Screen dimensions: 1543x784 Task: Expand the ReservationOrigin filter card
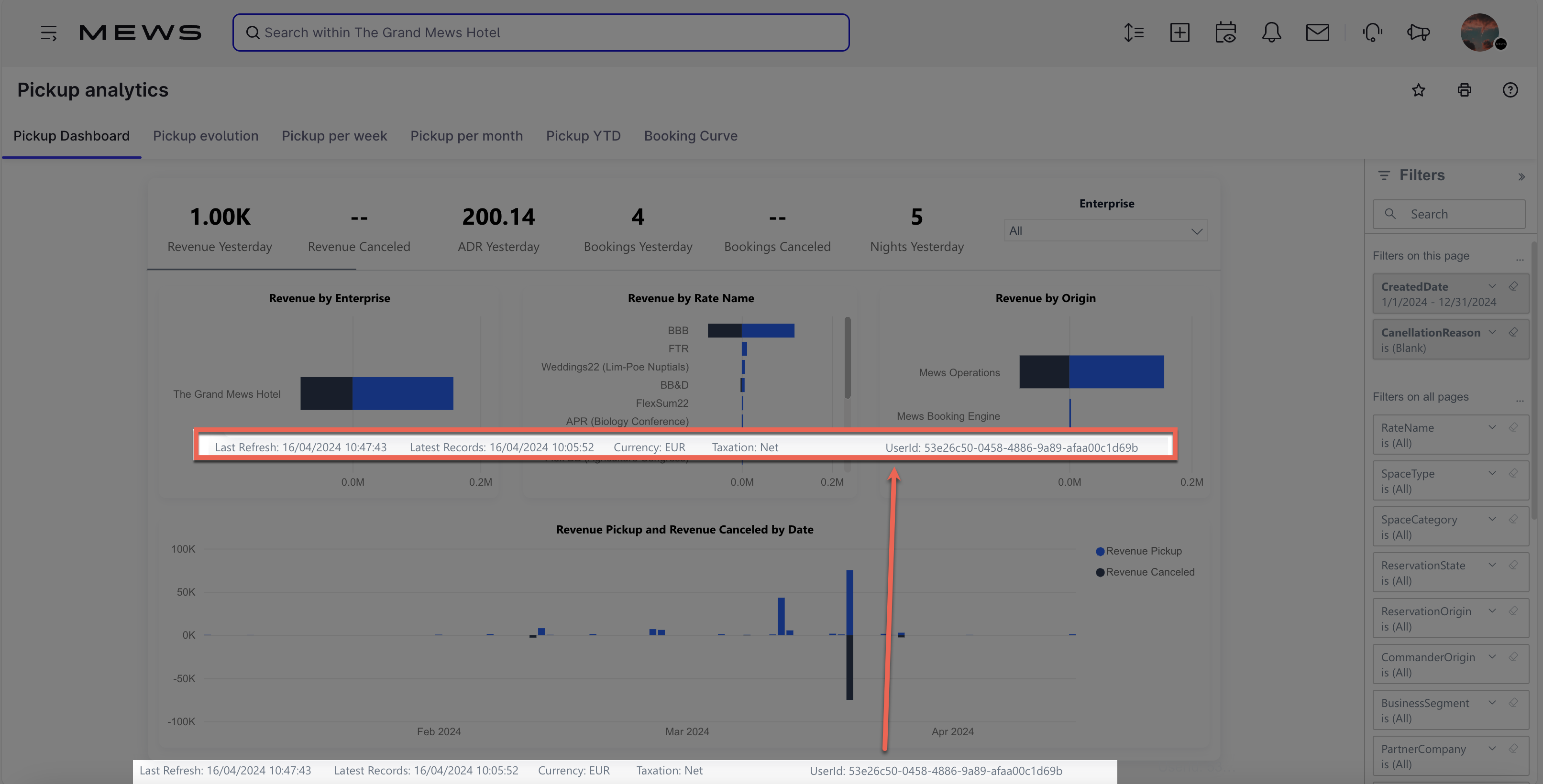pyautogui.click(x=1492, y=611)
